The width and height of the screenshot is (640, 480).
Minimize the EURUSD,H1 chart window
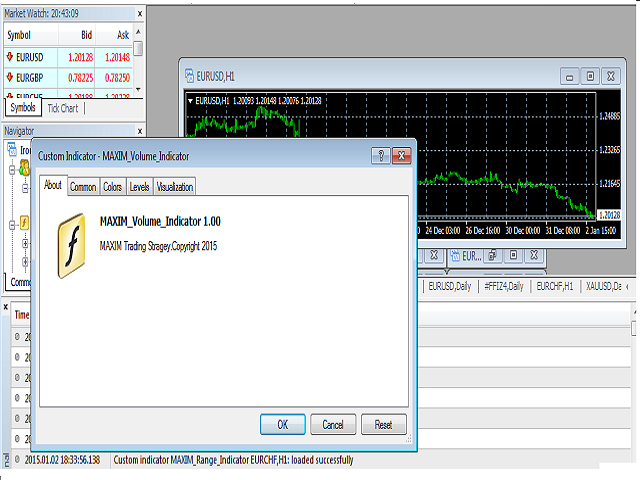pyautogui.click(x=569, y=77)
